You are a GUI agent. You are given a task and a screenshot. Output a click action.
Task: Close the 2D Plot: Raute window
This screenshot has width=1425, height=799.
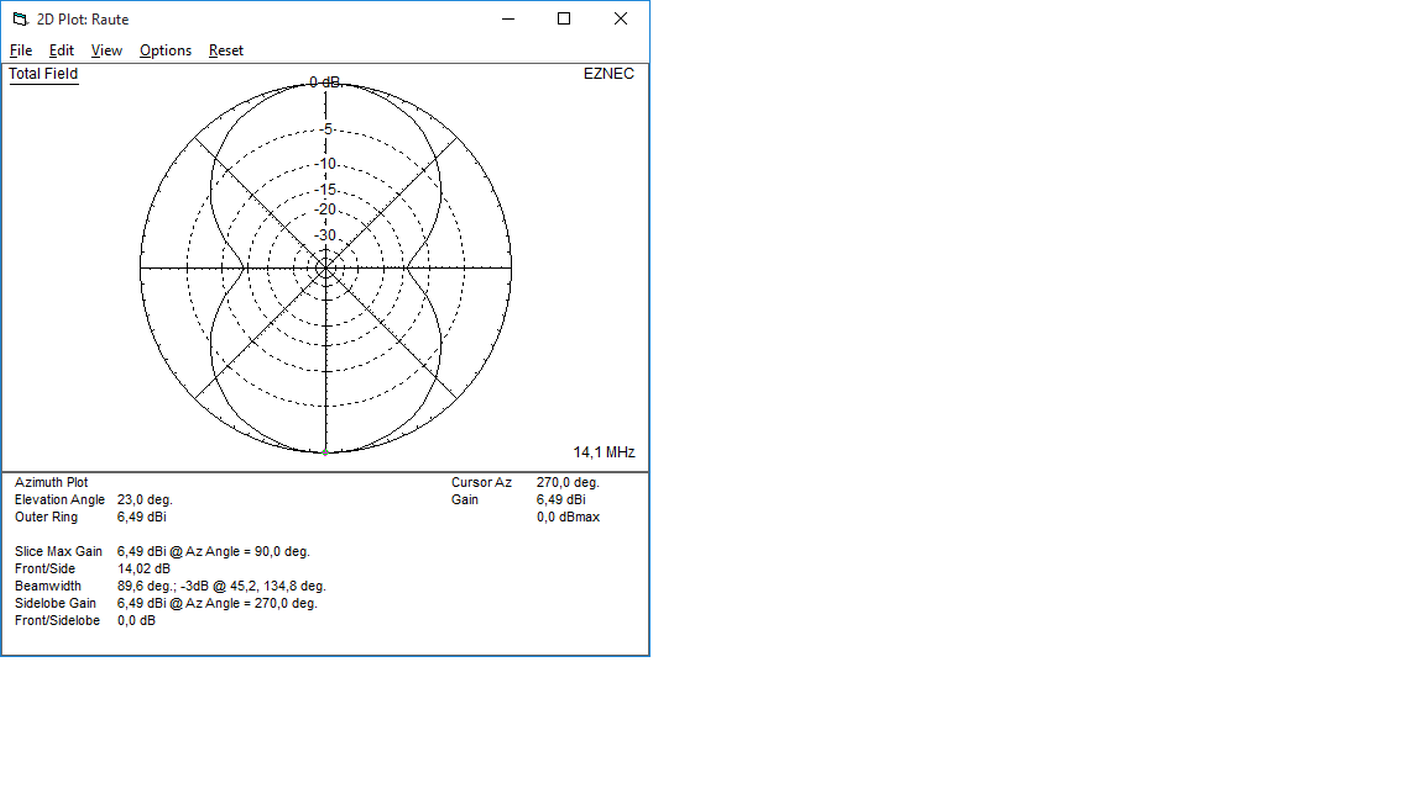coord(620,19)
